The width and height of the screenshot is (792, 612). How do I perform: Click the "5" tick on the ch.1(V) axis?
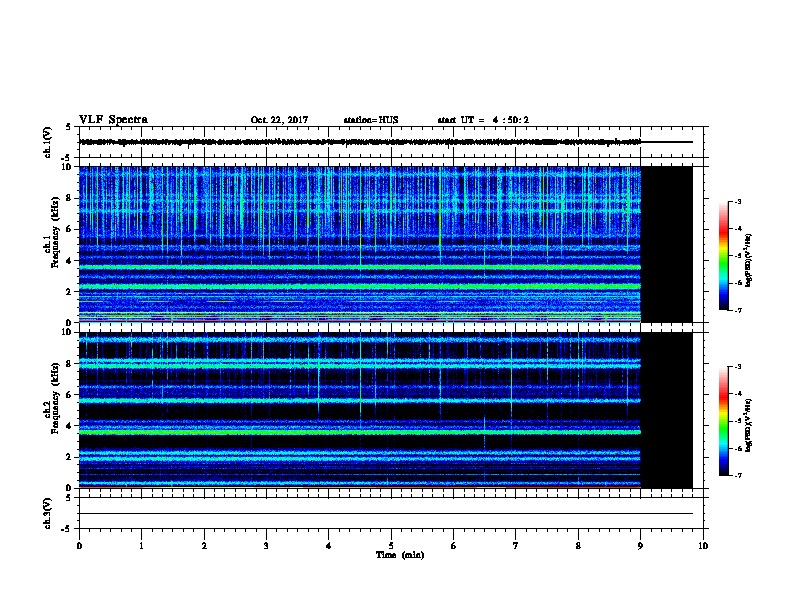[69, 127]
